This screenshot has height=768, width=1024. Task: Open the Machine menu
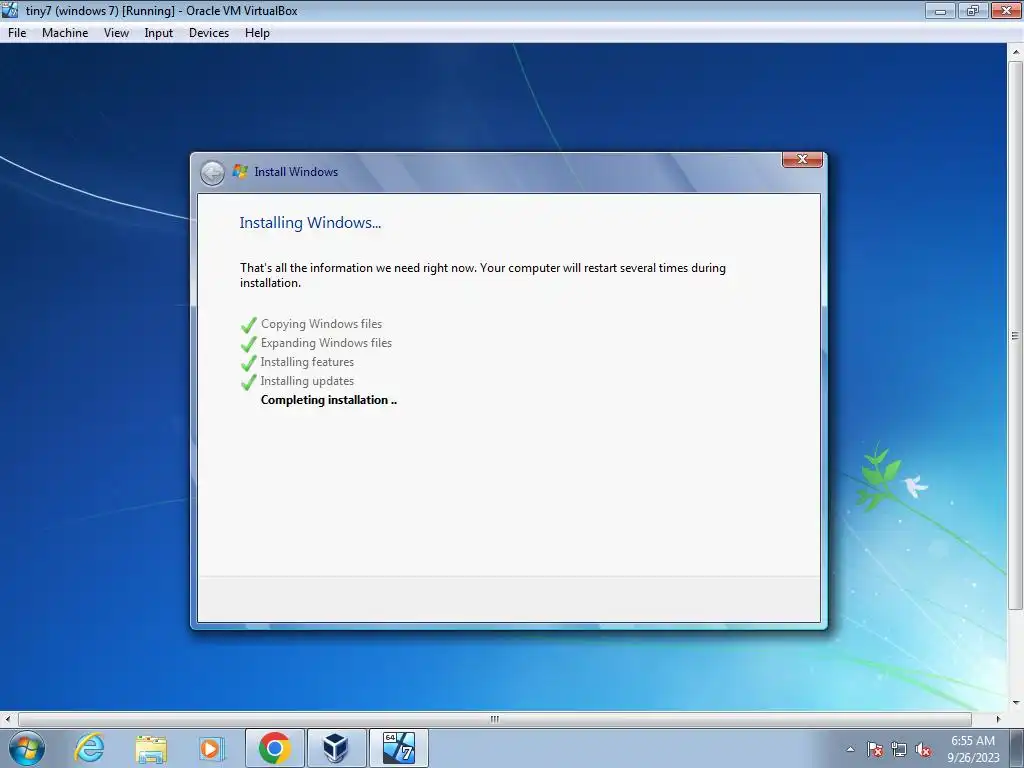click(x=65, y=33)
